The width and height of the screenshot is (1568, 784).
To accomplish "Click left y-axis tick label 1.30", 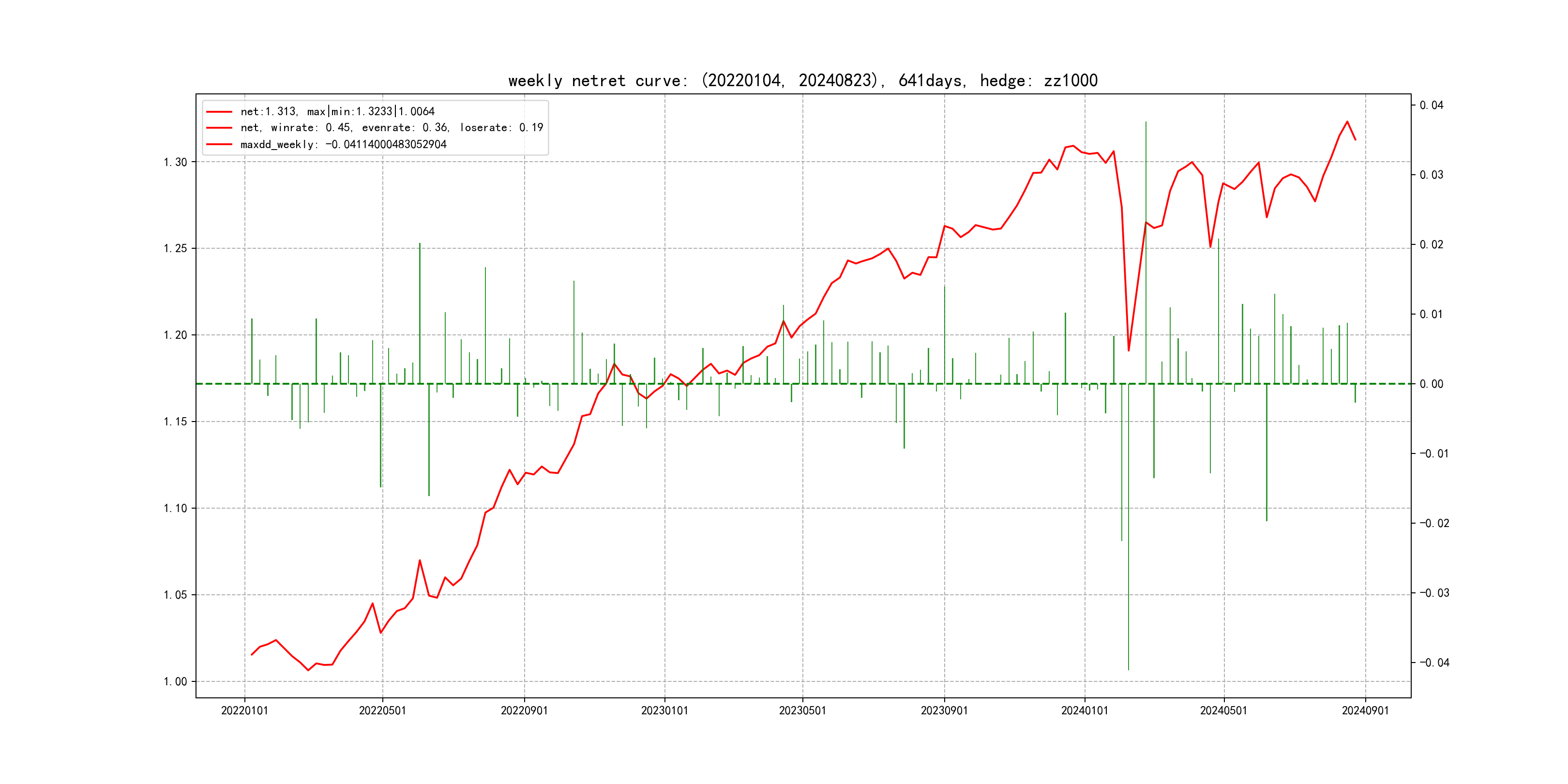I will 175,162.
